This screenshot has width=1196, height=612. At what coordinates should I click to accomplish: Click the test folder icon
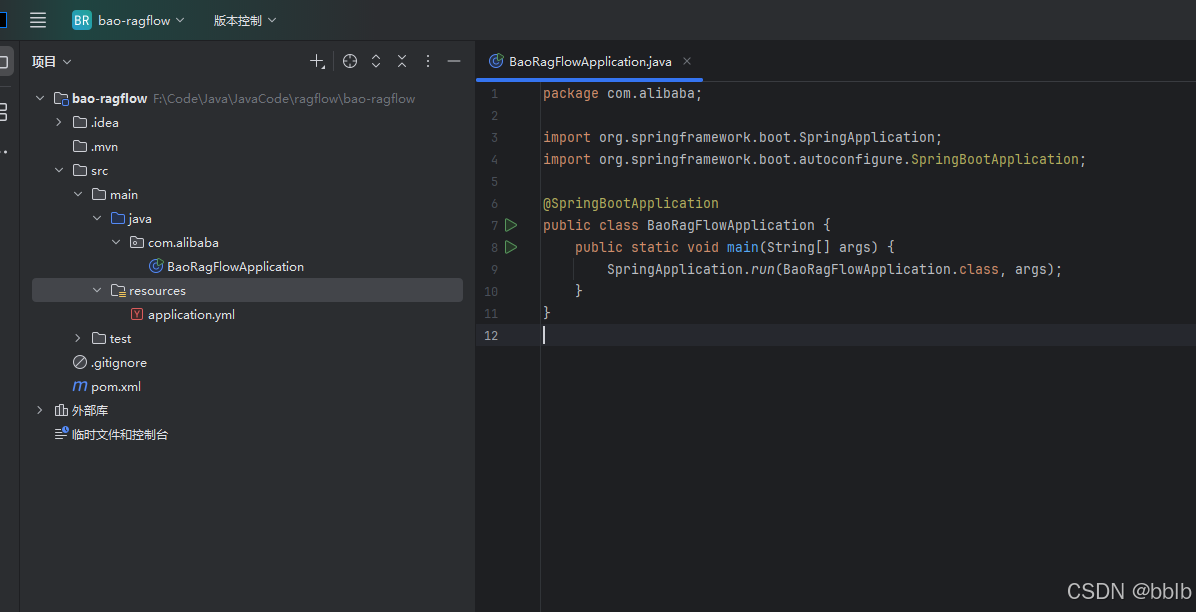[98, 338]
